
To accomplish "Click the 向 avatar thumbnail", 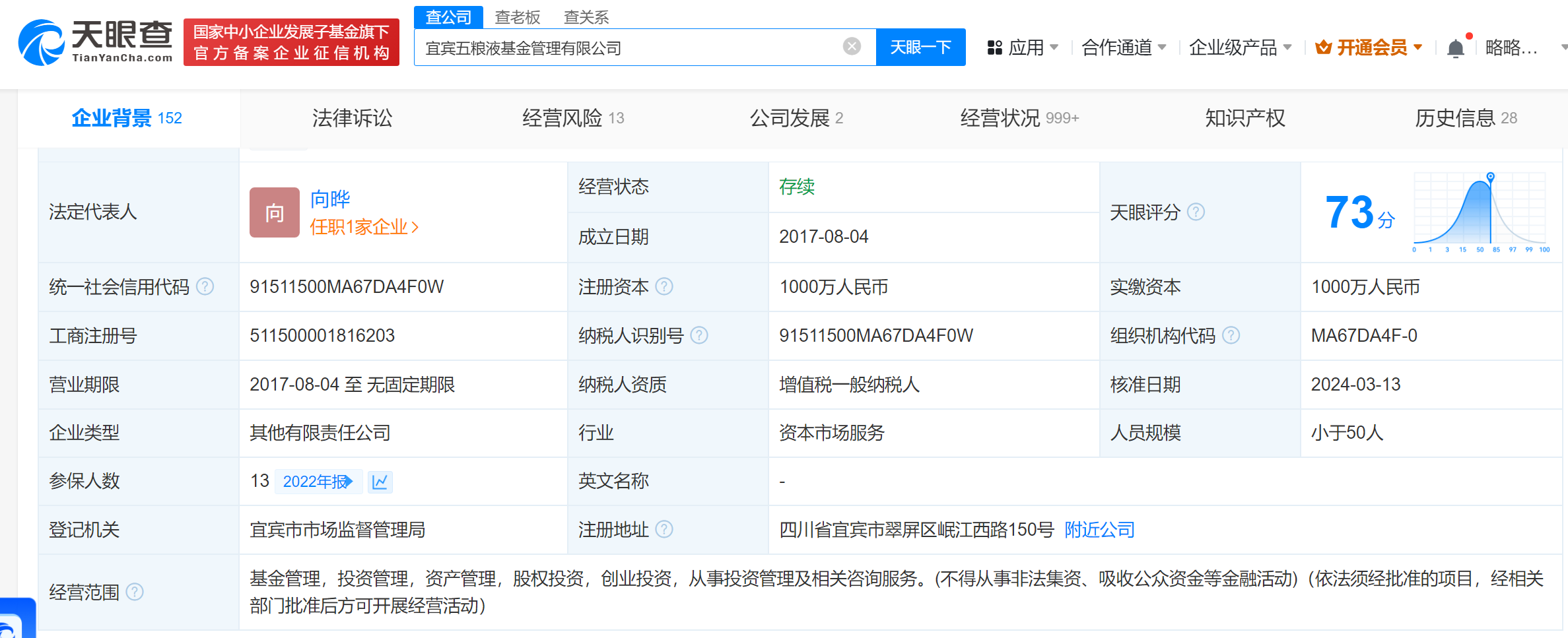I will [274, 212].
